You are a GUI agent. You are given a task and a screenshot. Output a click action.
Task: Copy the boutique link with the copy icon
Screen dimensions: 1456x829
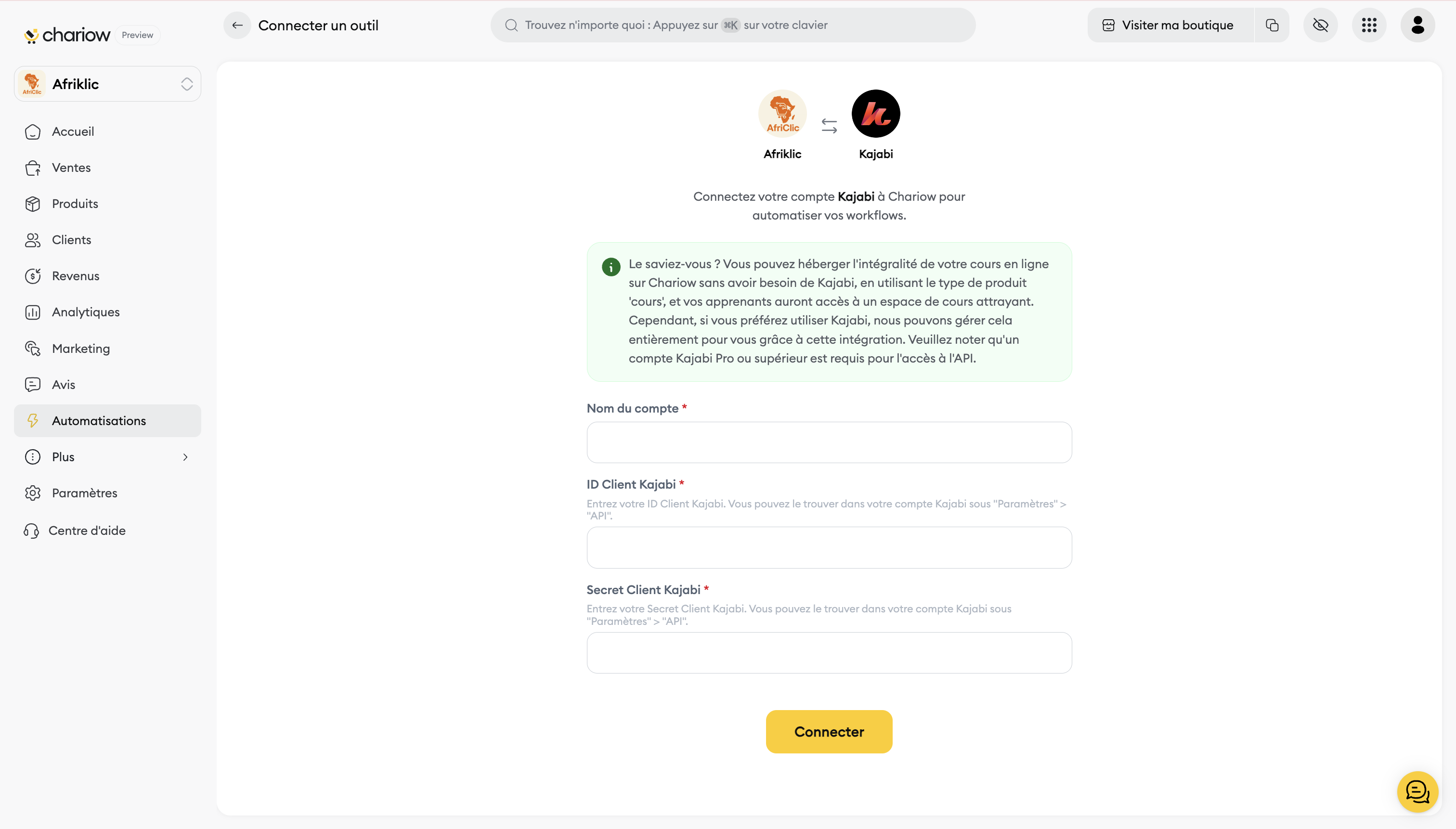(x=1272, y=25)
